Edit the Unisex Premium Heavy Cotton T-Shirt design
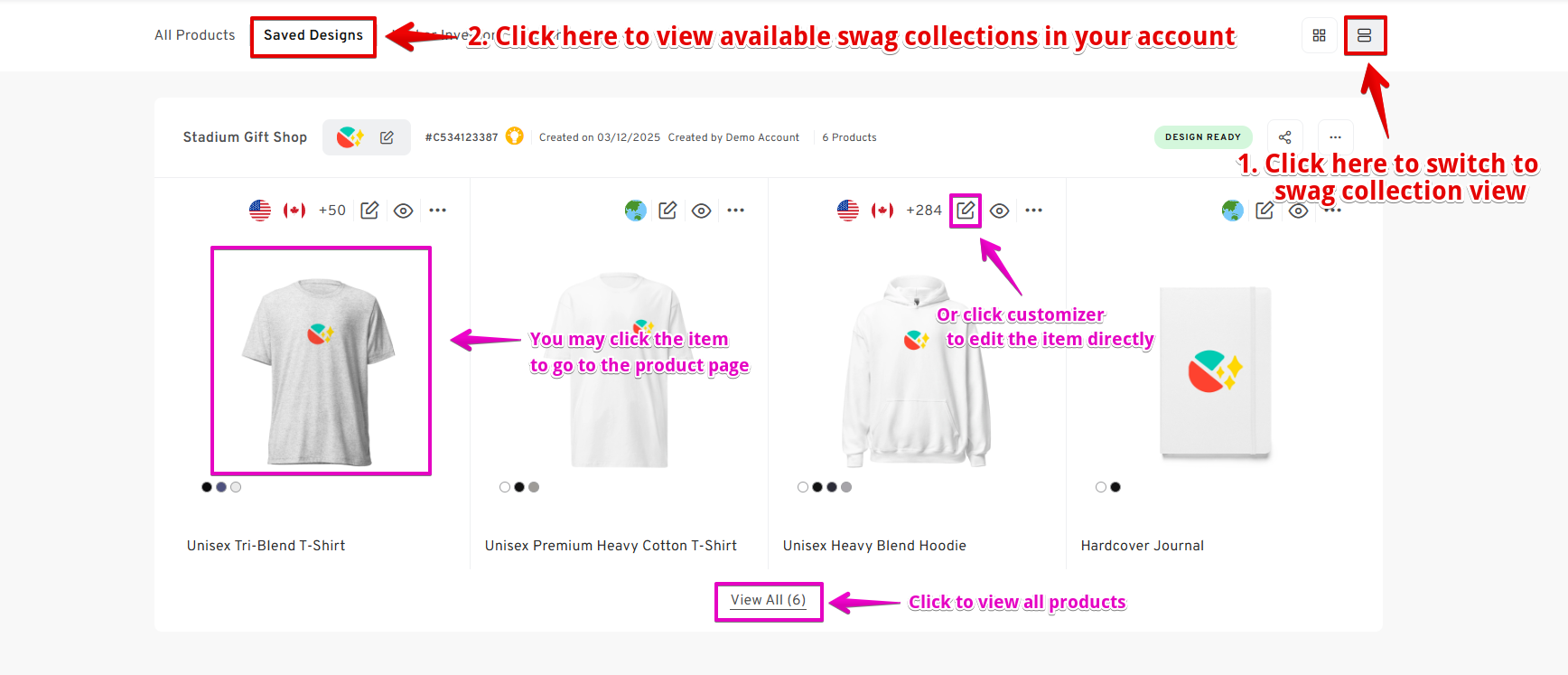Screen dimensions: 1568x675 pos(667,211)
